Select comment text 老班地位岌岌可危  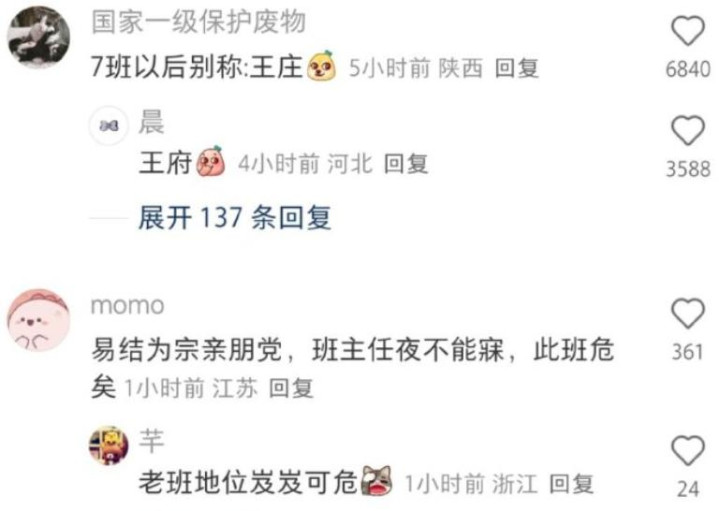[248, 483]
